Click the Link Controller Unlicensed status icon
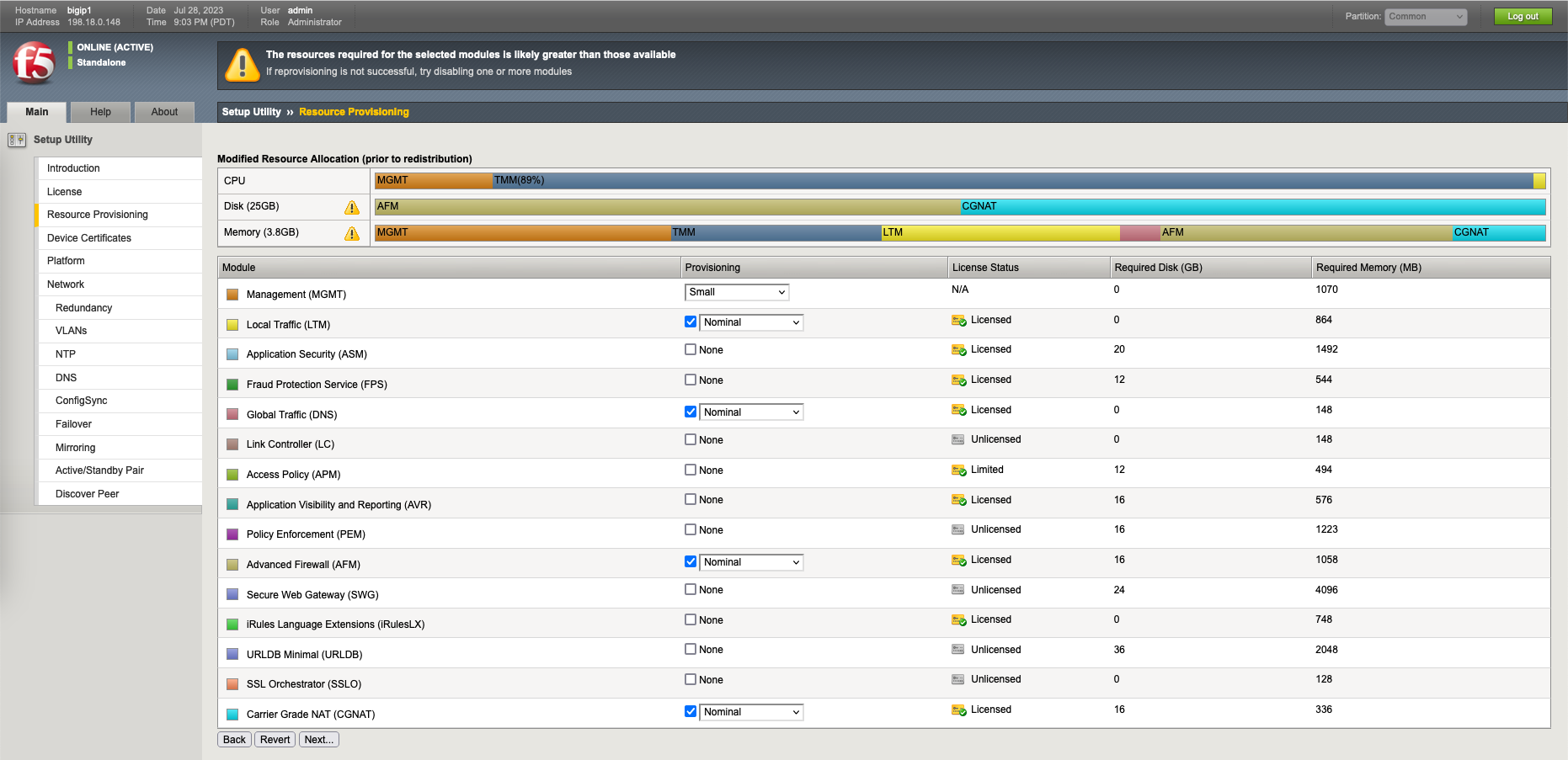The height and width of the screenshot is (760, 1568). click(x=958, y=440)
